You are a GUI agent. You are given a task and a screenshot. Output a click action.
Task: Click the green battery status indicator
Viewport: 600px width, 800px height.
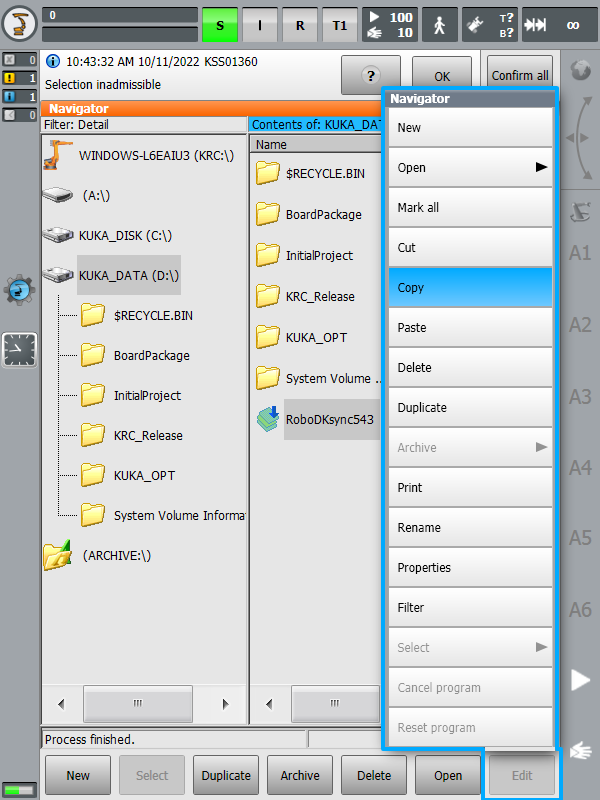point(19,790)
